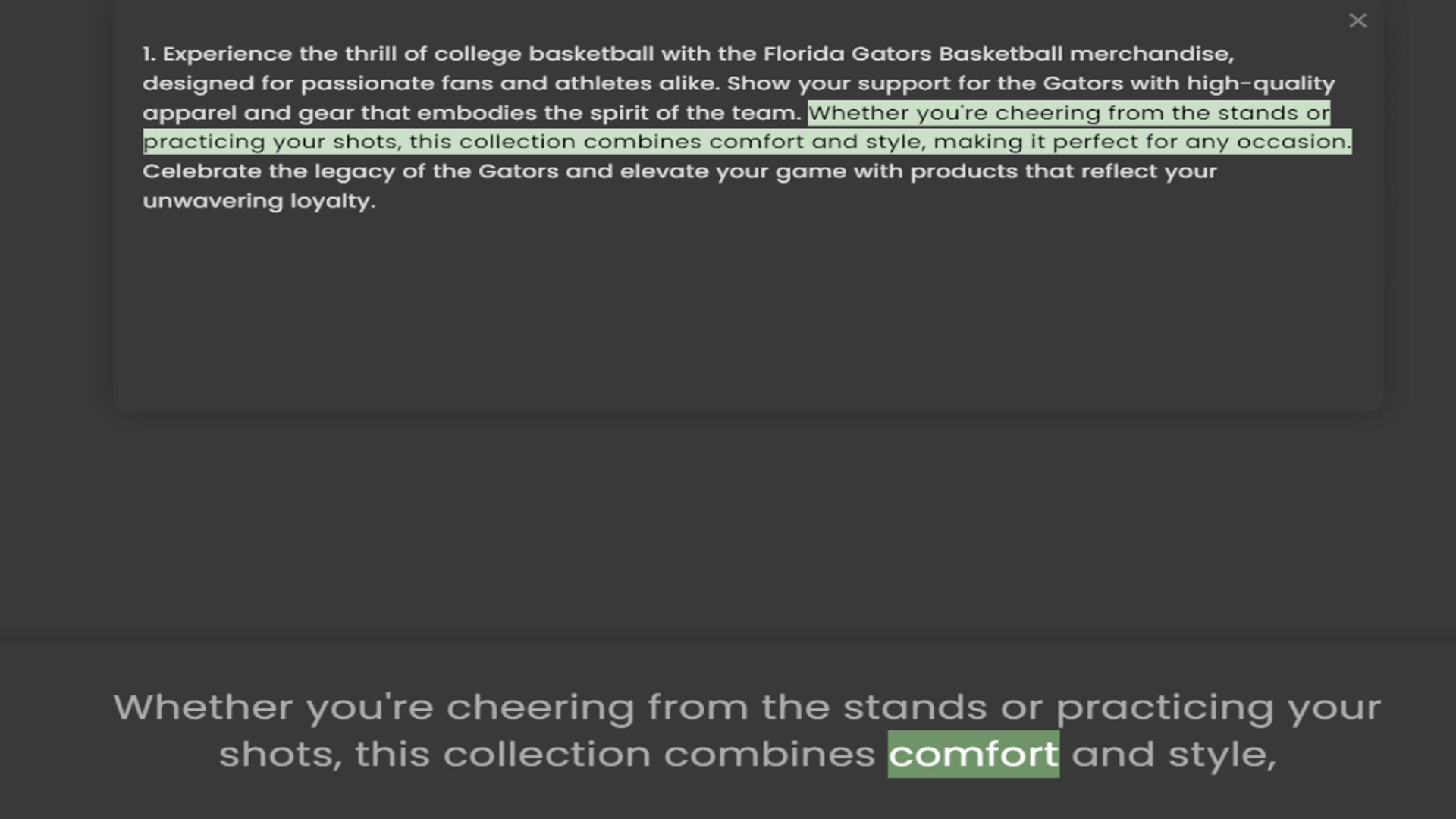Viewport: 1456px width, 819px height.
Task: Click "combines" in the large bottom caption
Action: (769, 755)
